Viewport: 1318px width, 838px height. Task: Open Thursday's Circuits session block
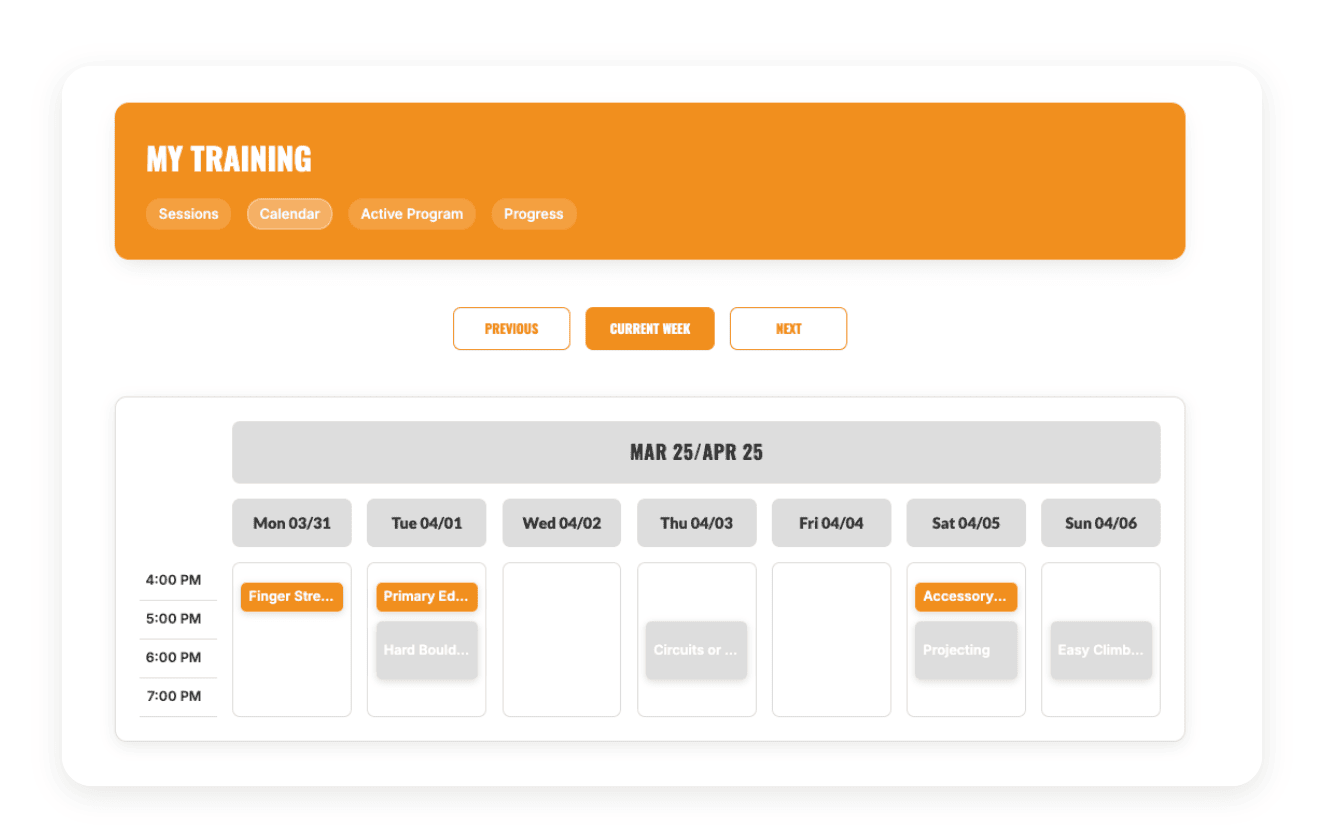pos(696,650)
